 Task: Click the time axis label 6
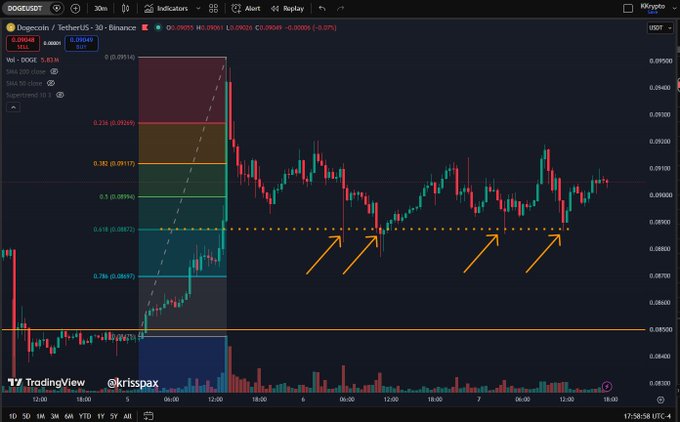[303, 399]
